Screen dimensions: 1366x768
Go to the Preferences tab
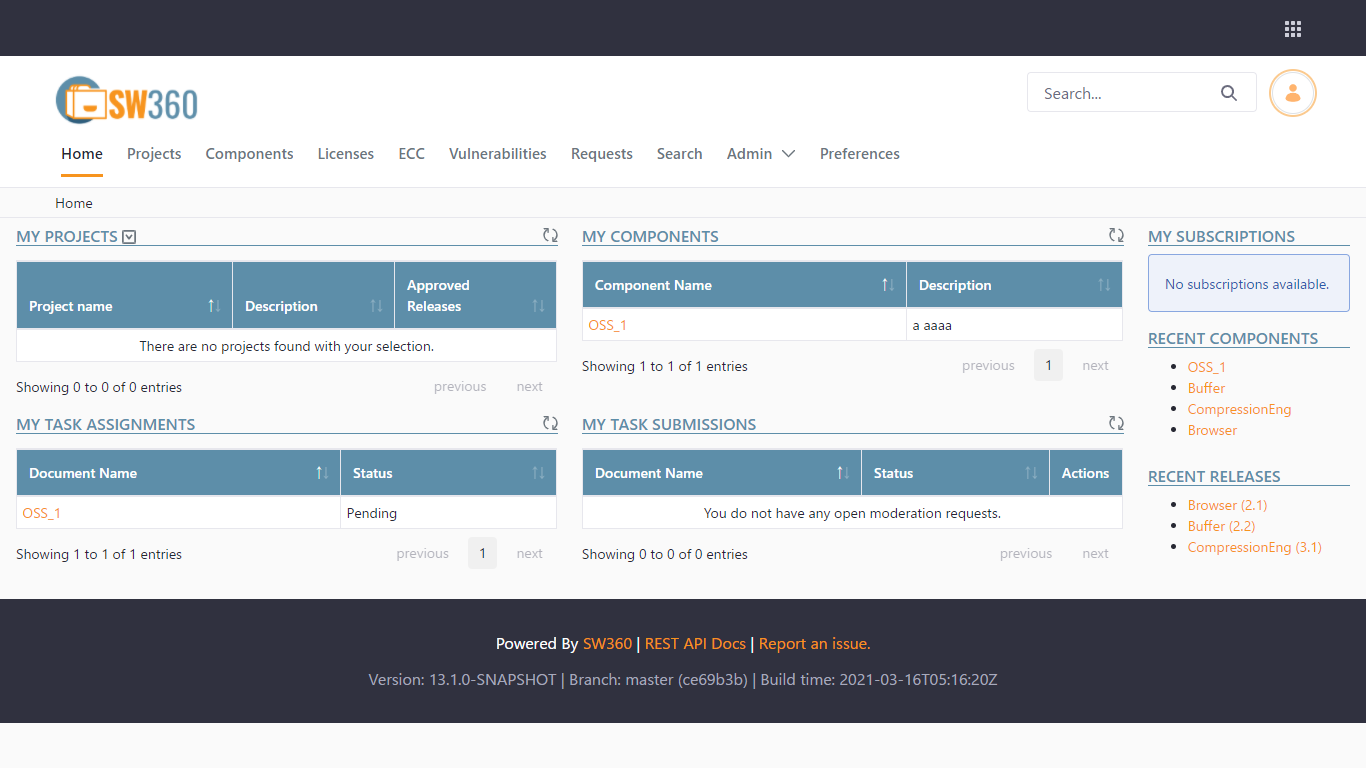pos(860,154)
